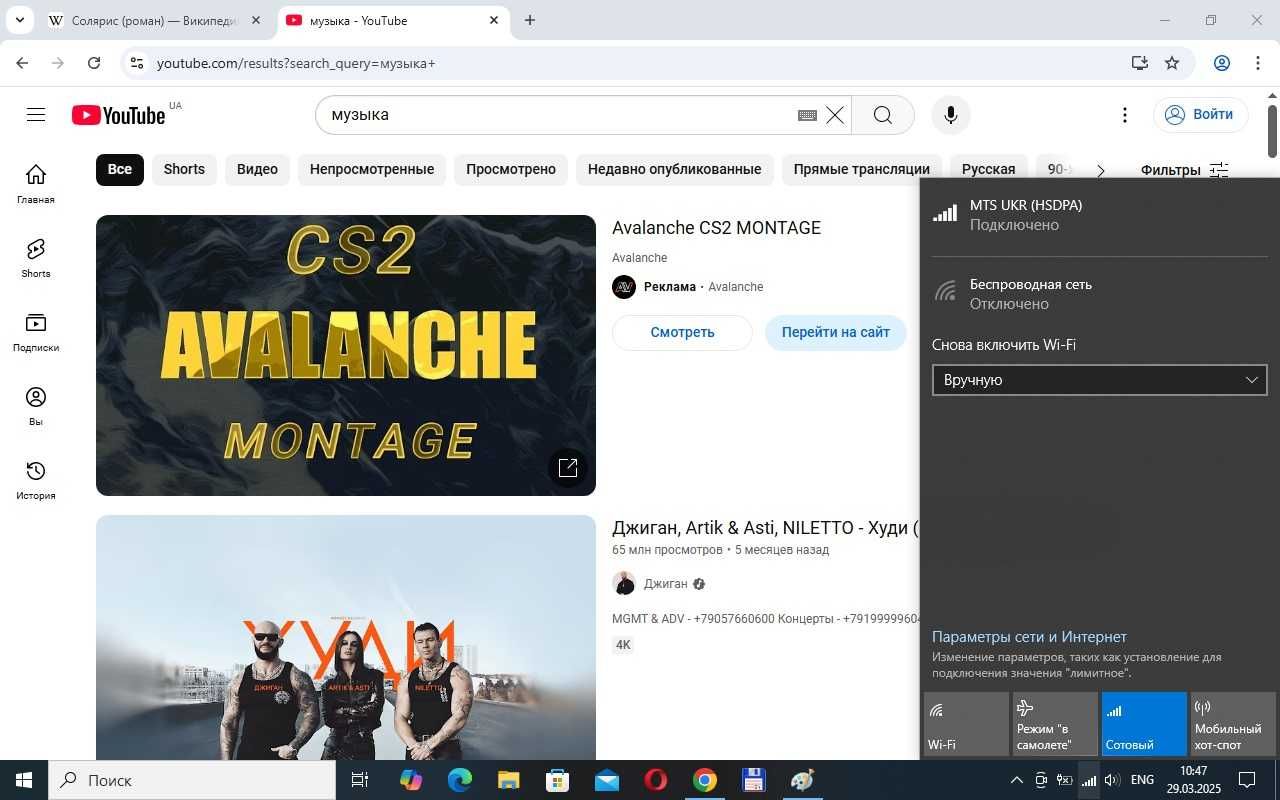Screen dimensions: 1280x800
Task: Bookmark this page with the star
Action: tap(1172, 63)
